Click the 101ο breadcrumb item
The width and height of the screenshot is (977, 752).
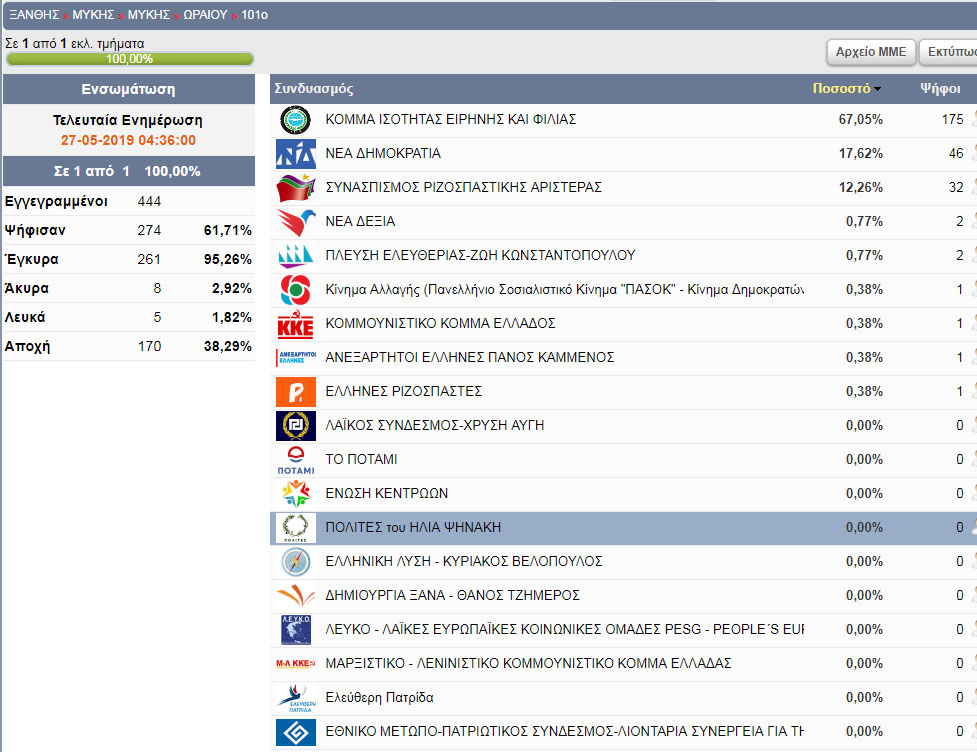coord(254,14)
